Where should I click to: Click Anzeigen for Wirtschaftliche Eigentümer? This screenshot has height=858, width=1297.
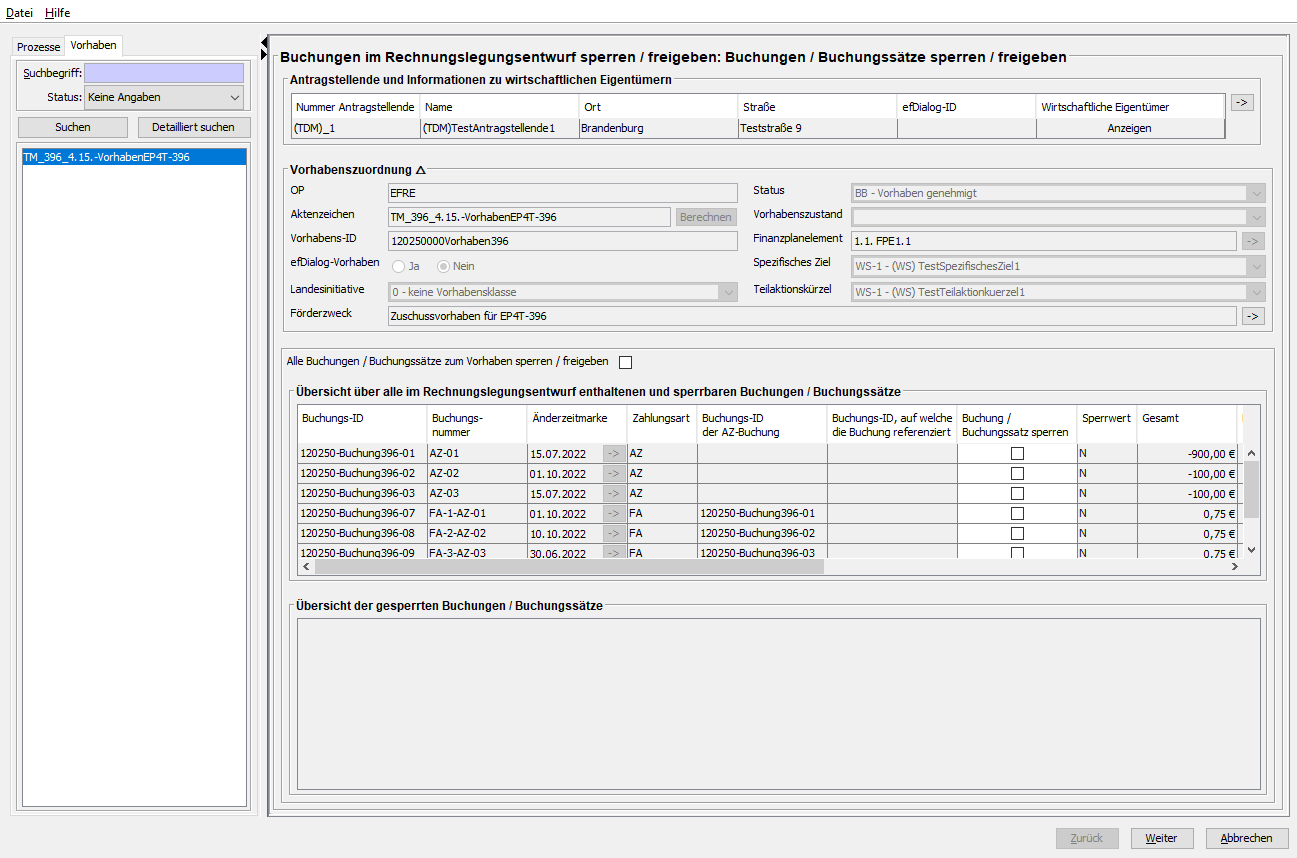point(1129,128)
